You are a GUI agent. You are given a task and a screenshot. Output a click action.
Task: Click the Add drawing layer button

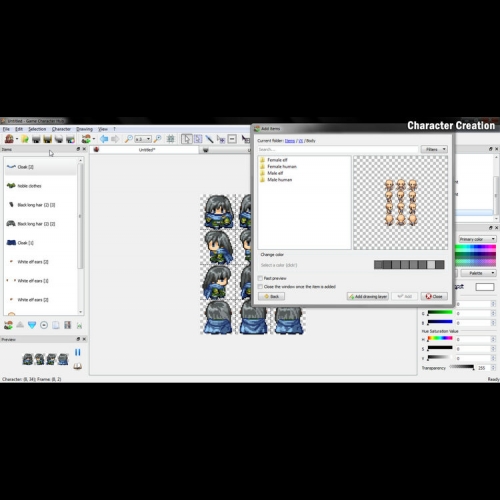[x=368, y=296]
